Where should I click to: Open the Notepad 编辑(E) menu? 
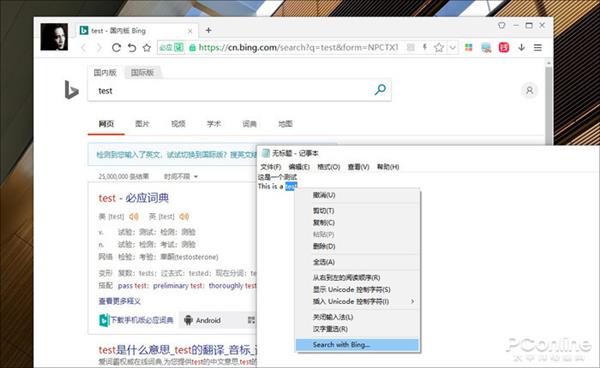299,167
